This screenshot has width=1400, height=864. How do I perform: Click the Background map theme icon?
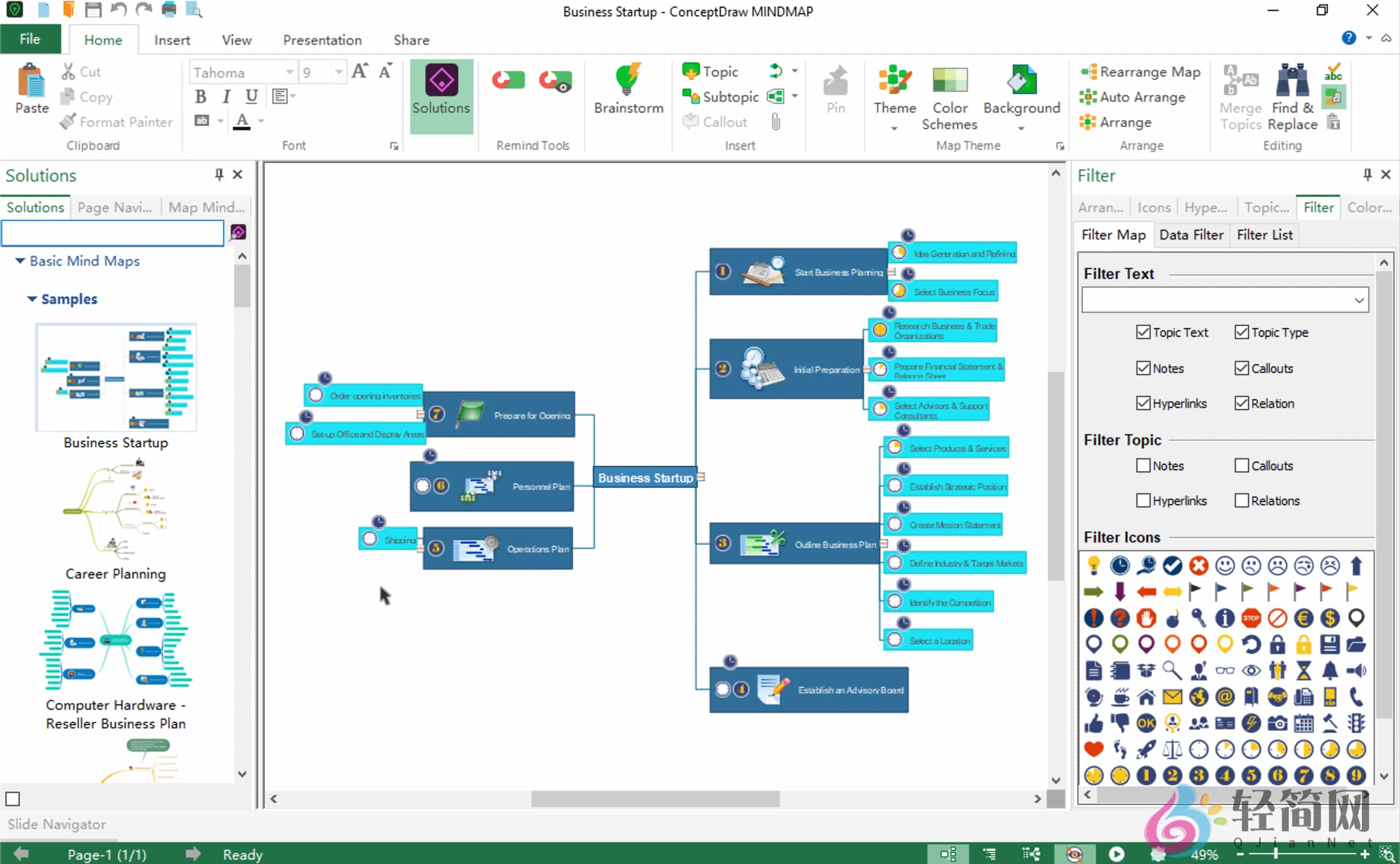[1021, 91]
